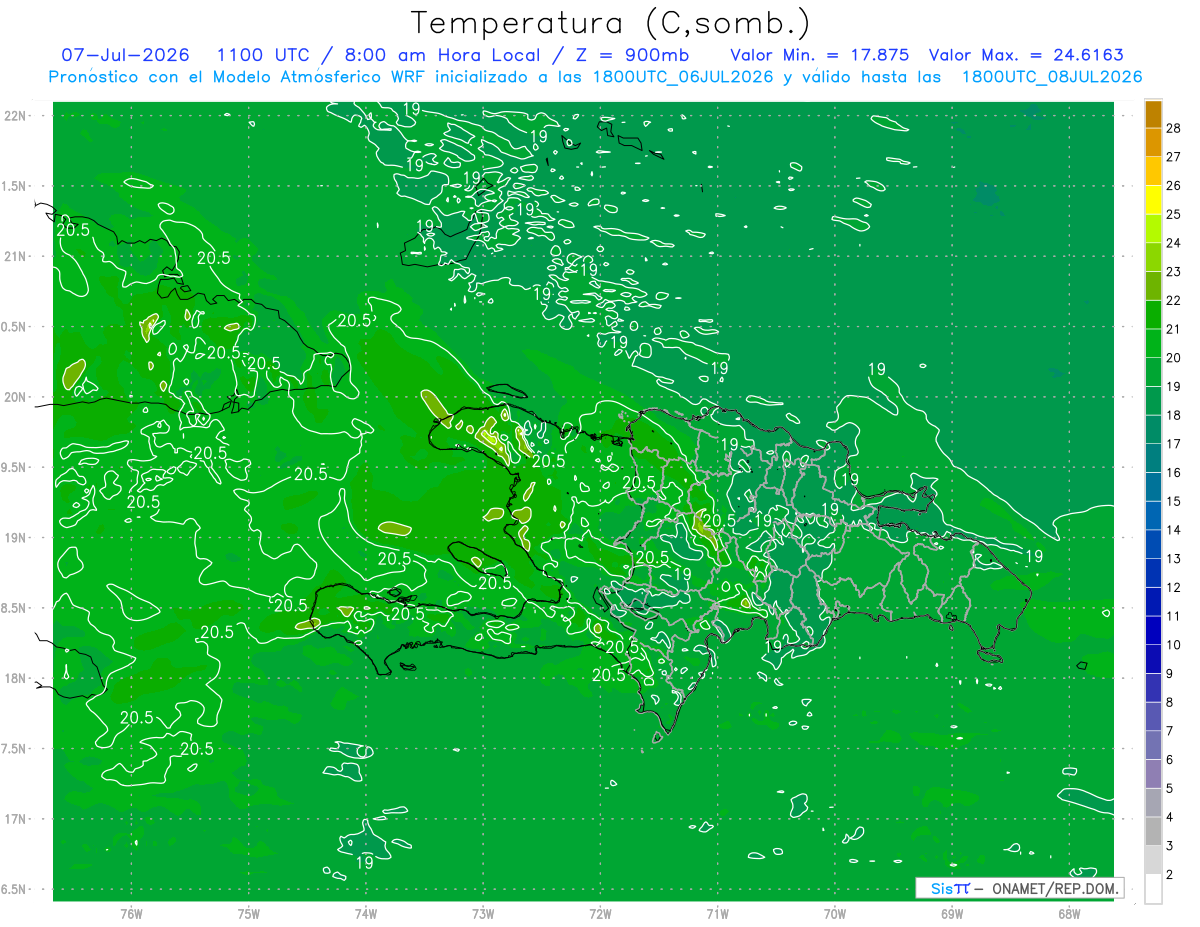Click the '76W' longitude axis label

pyautogui.click(x=131, y=914)
